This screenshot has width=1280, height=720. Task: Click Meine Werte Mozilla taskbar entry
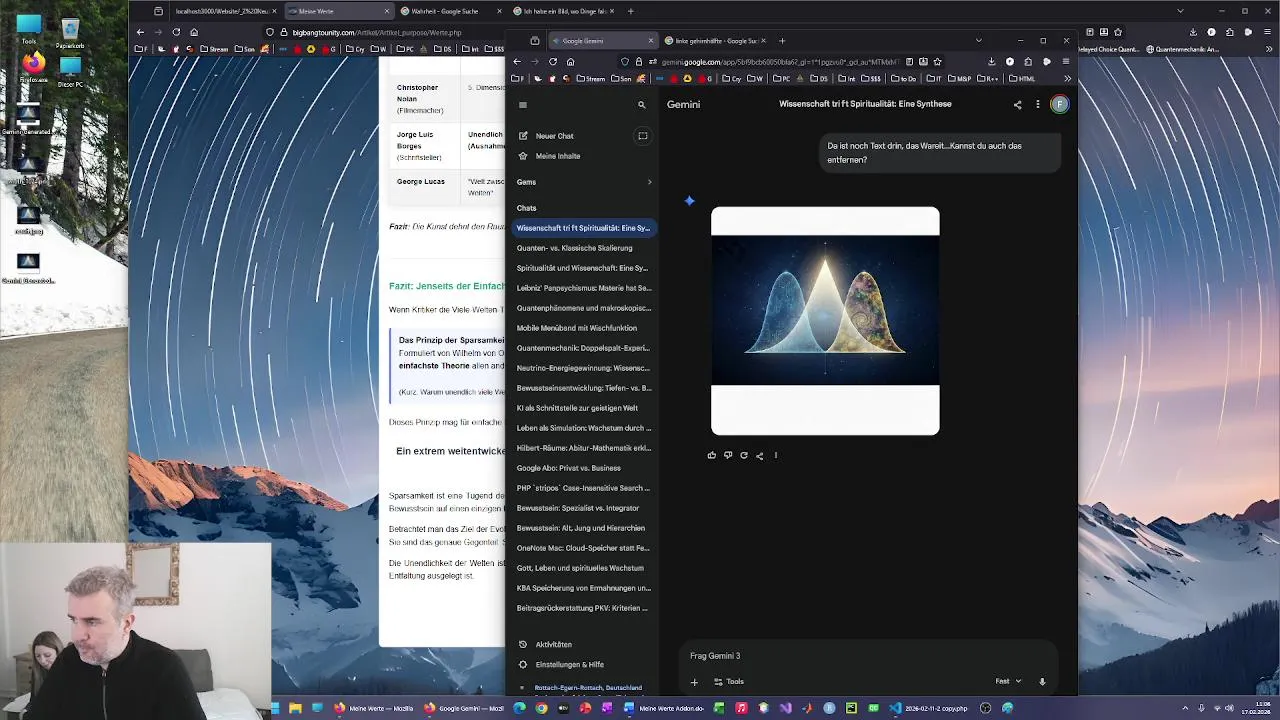(375, 708)
